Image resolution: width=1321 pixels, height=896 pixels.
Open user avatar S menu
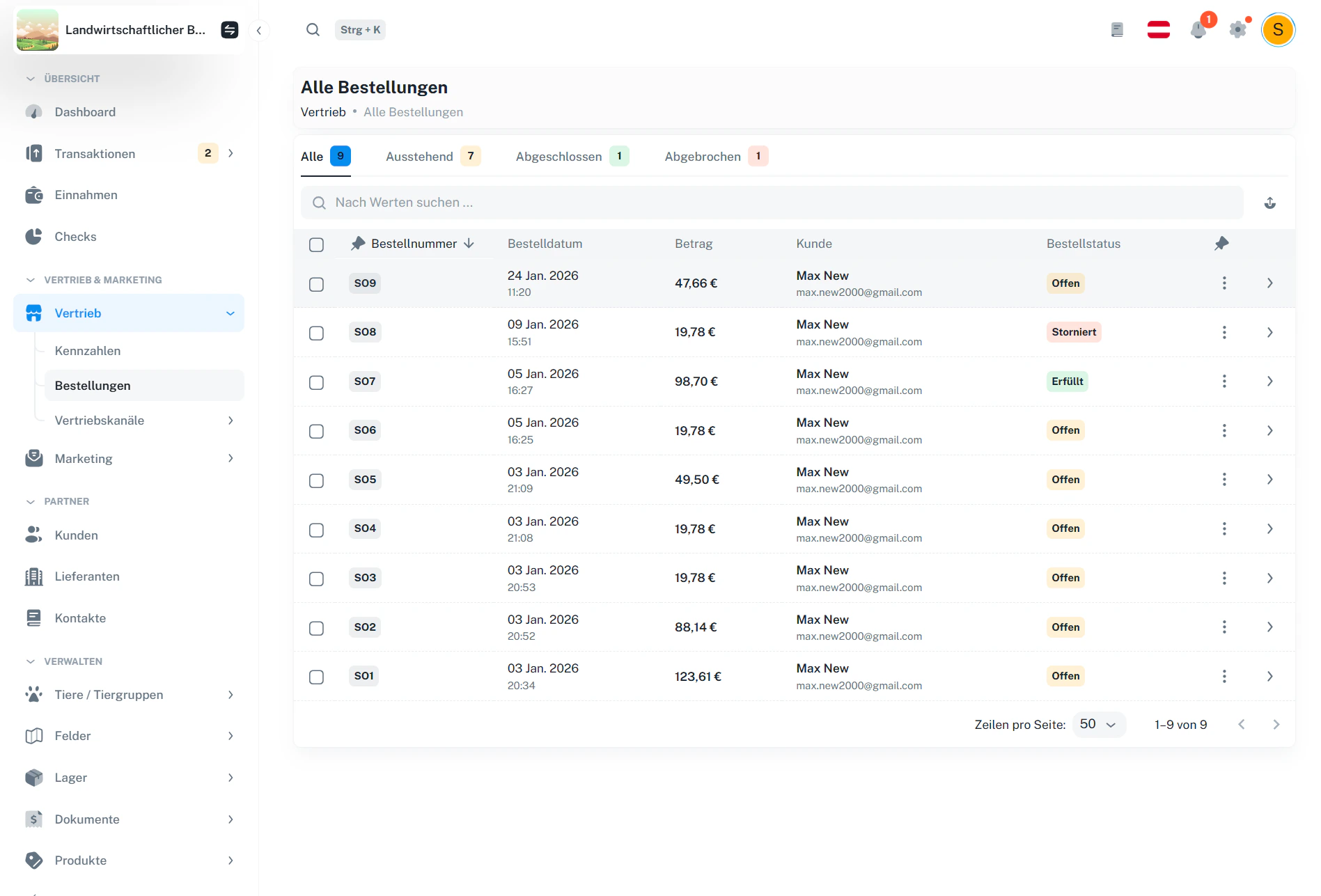[1278, 30]
